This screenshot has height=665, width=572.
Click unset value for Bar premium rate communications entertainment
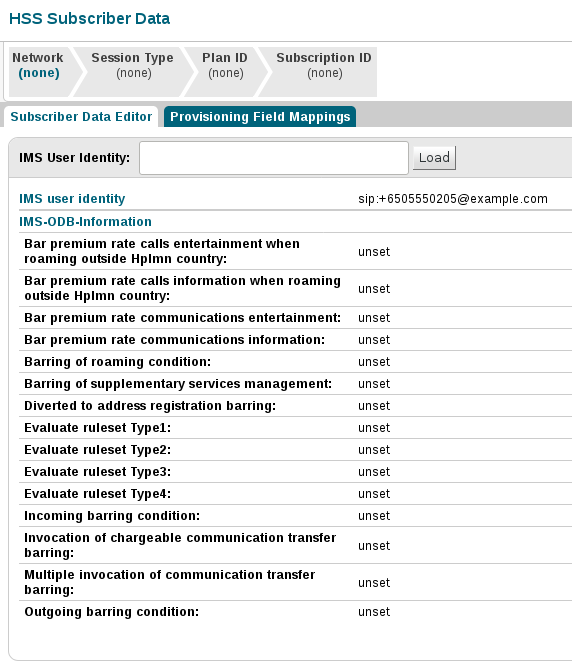(x=374, y=318)
